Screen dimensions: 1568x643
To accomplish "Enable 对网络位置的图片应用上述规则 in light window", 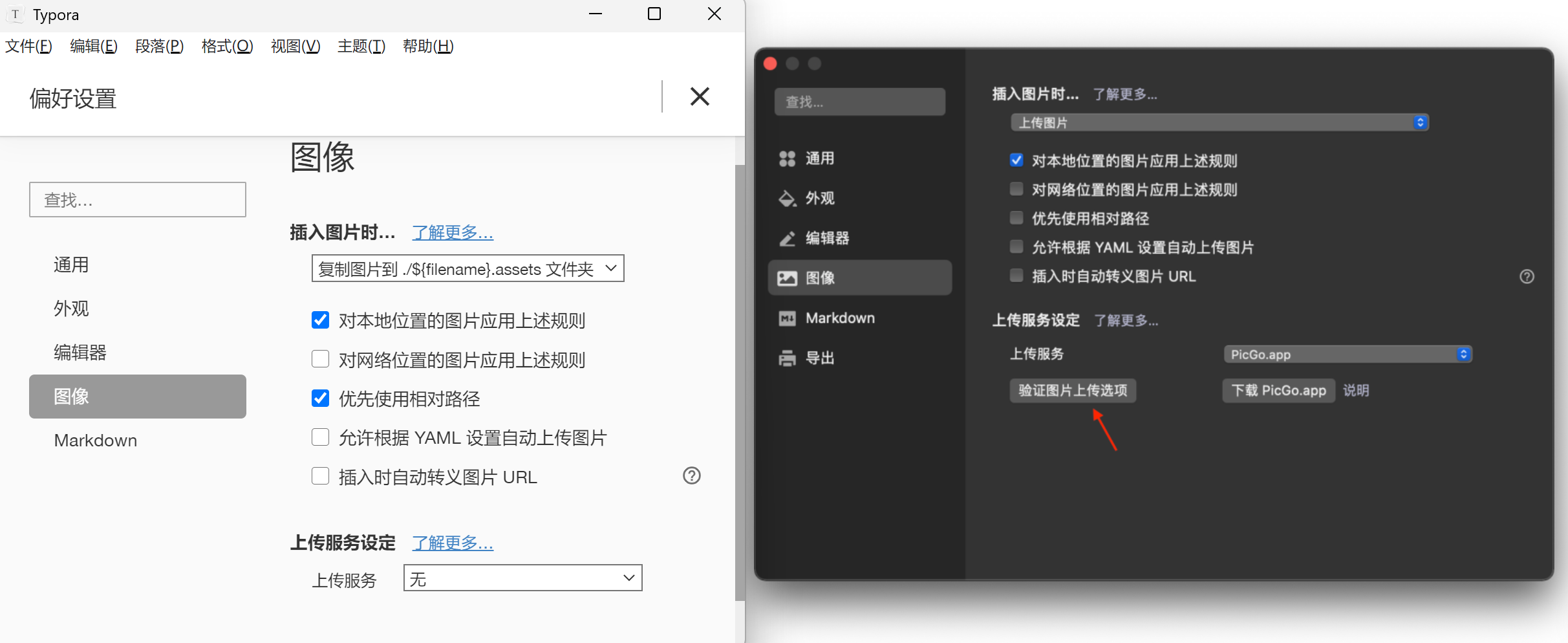I will 321,360.
